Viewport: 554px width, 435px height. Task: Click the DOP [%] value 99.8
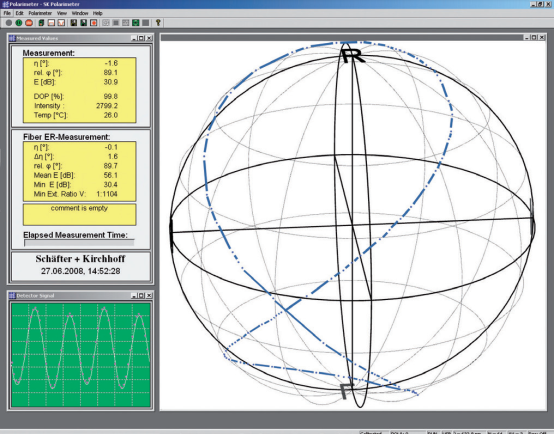(111, 96)
